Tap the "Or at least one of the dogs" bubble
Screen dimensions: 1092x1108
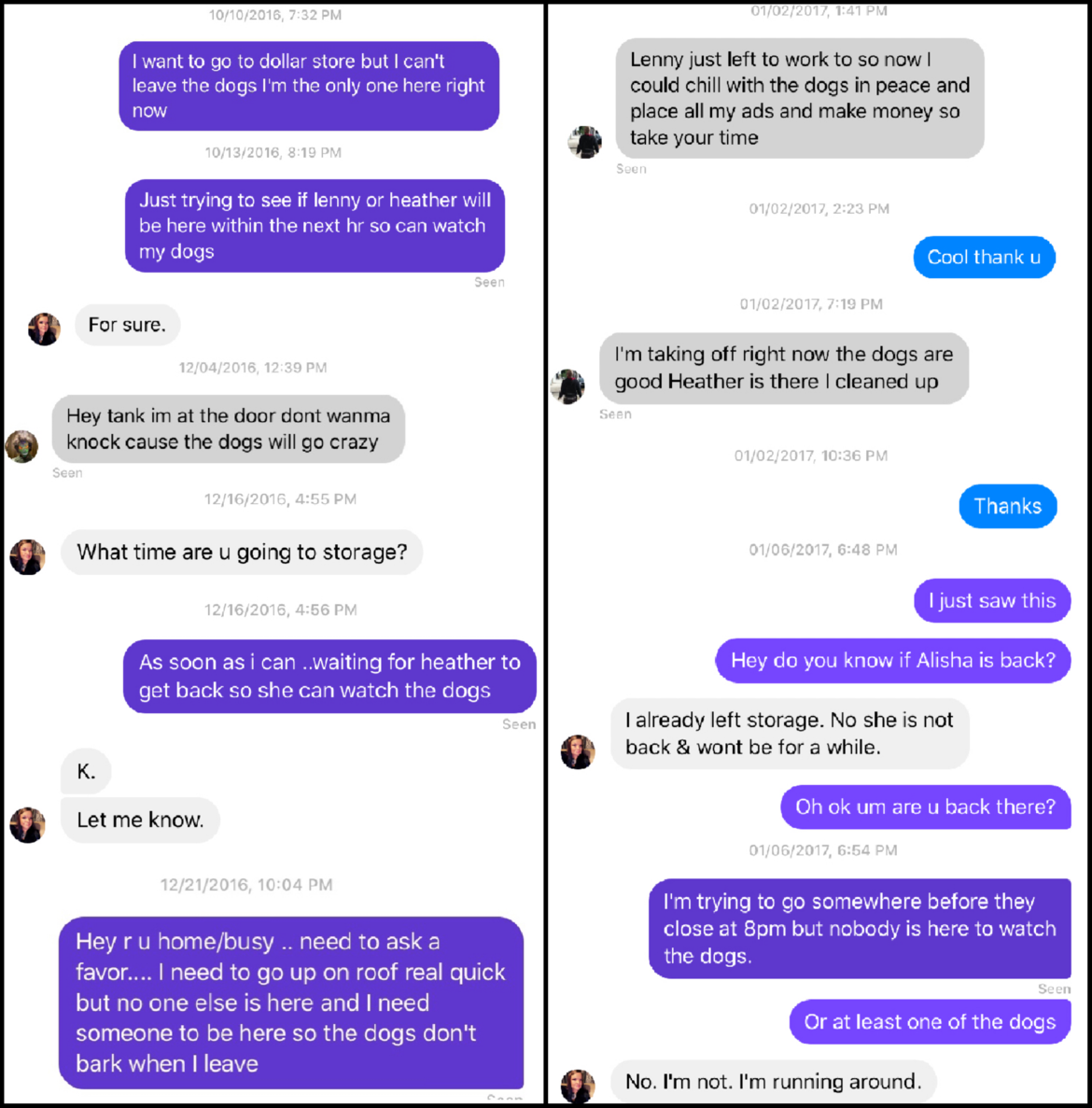[930, 1022]
